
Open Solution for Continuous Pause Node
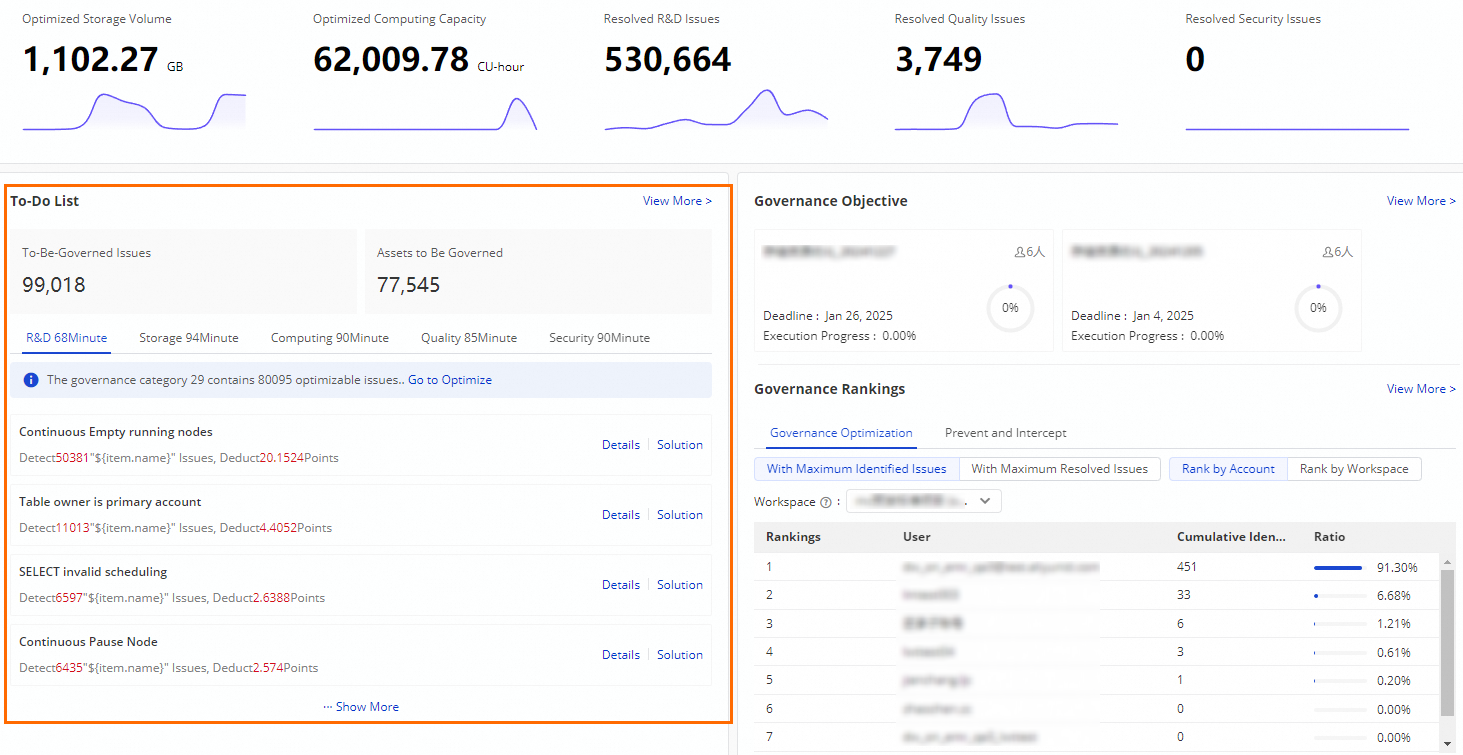680,655
